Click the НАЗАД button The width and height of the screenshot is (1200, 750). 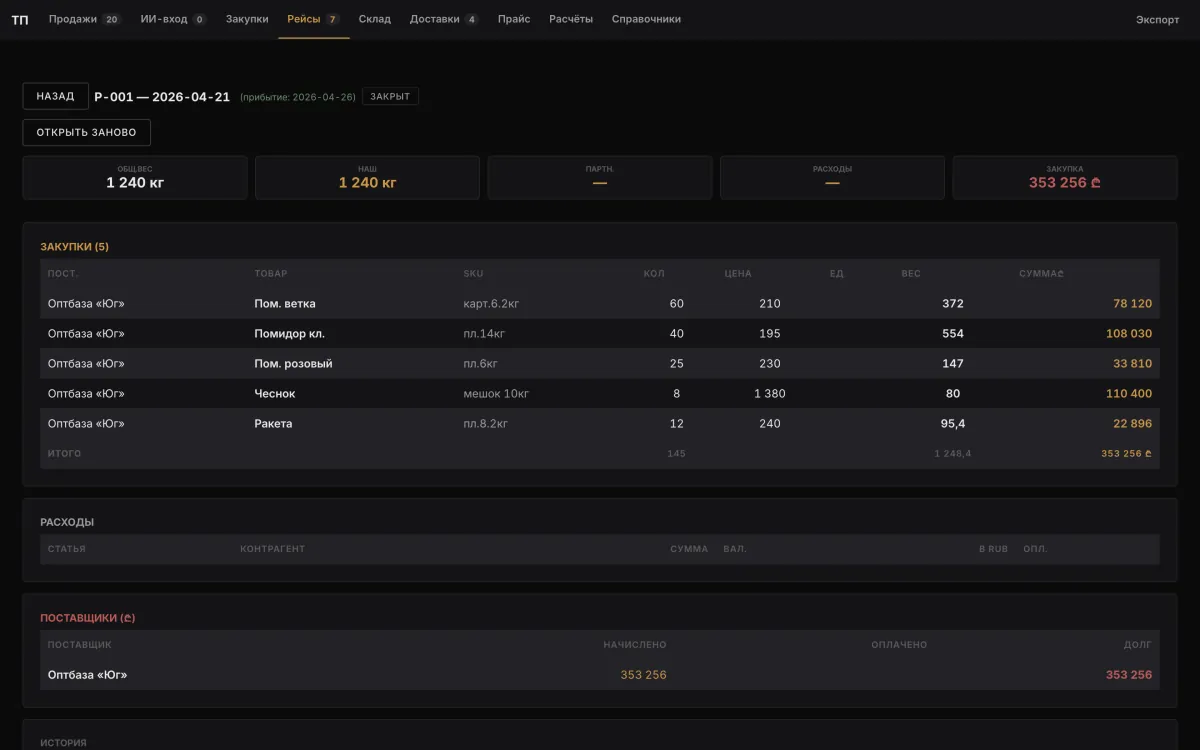pos(56,96)
